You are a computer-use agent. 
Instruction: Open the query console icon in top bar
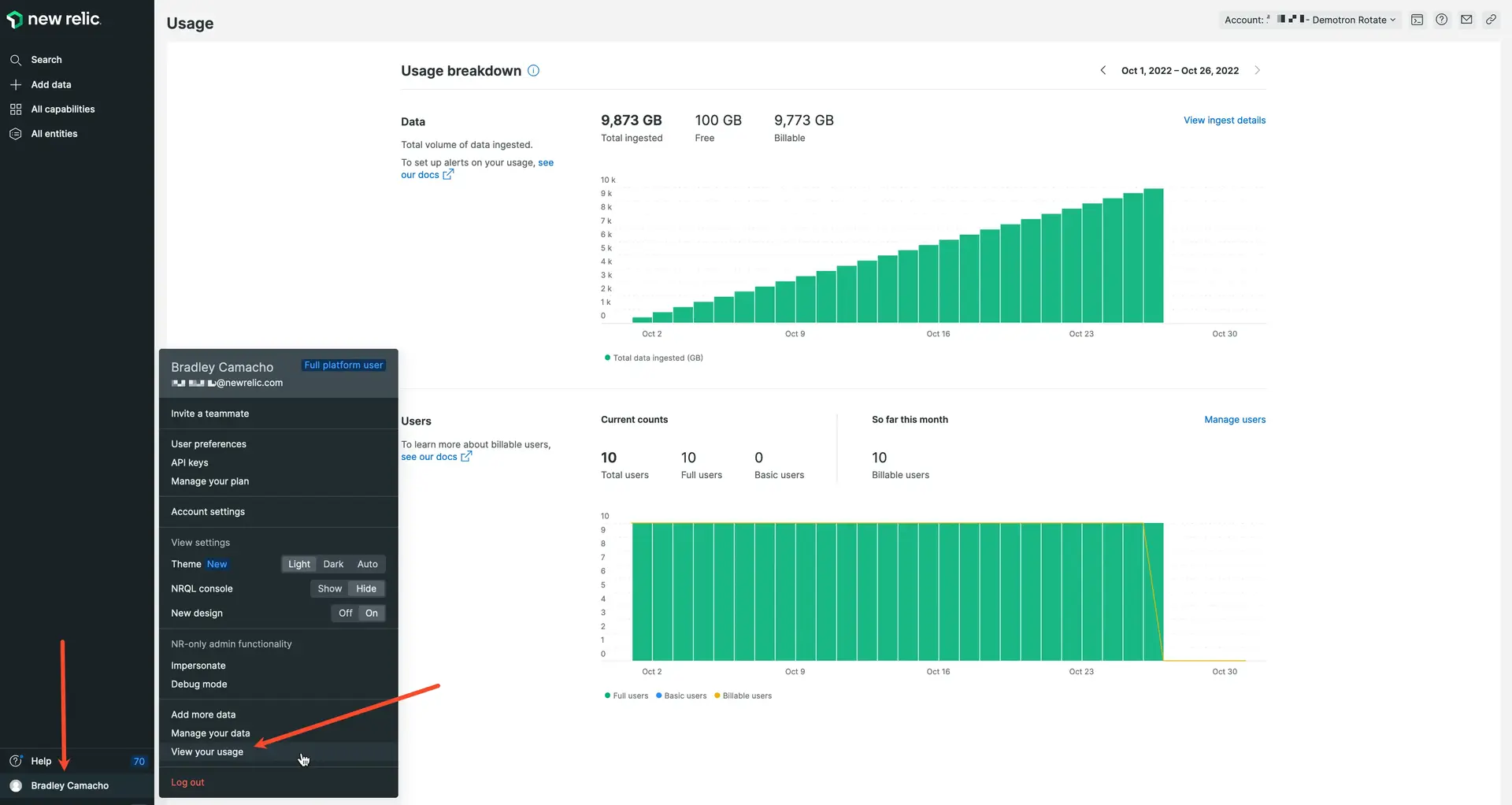pyautogui.click(x=1417, y=20)
